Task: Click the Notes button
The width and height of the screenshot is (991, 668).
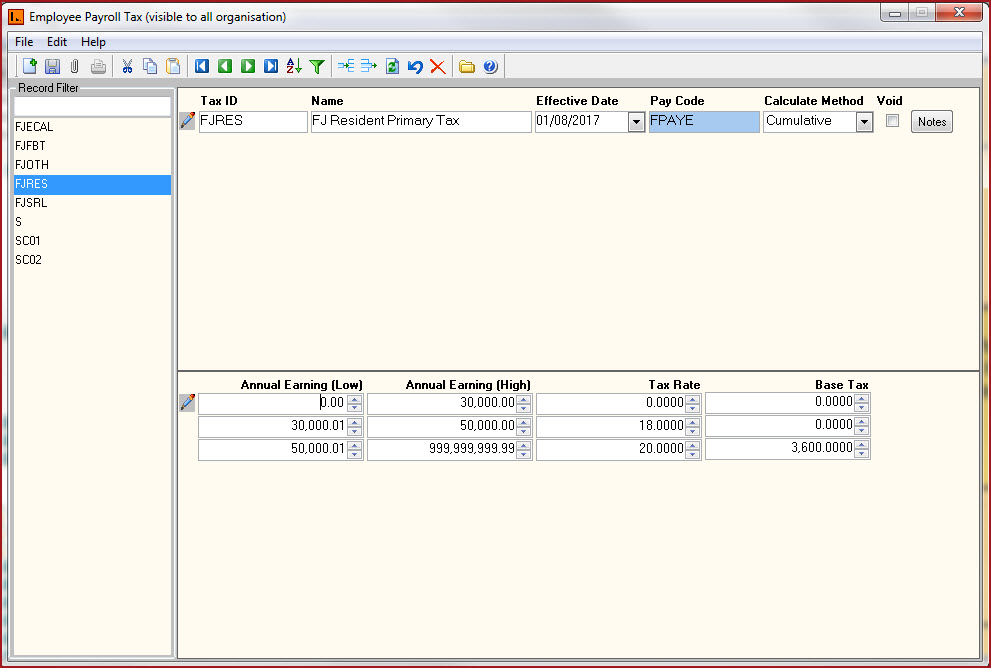Action: tap(932, 122)
